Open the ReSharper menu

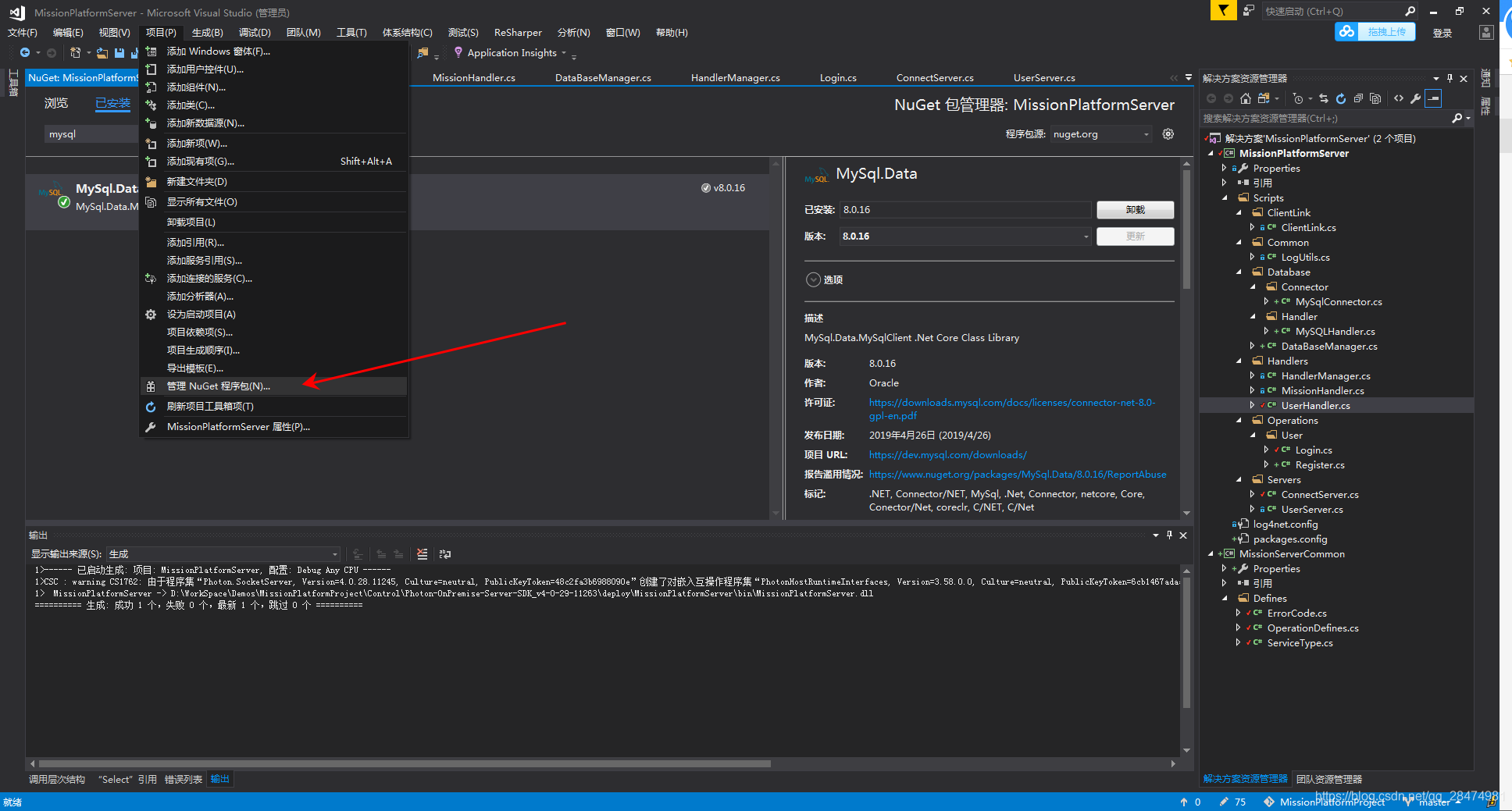[x=518, y=33]
